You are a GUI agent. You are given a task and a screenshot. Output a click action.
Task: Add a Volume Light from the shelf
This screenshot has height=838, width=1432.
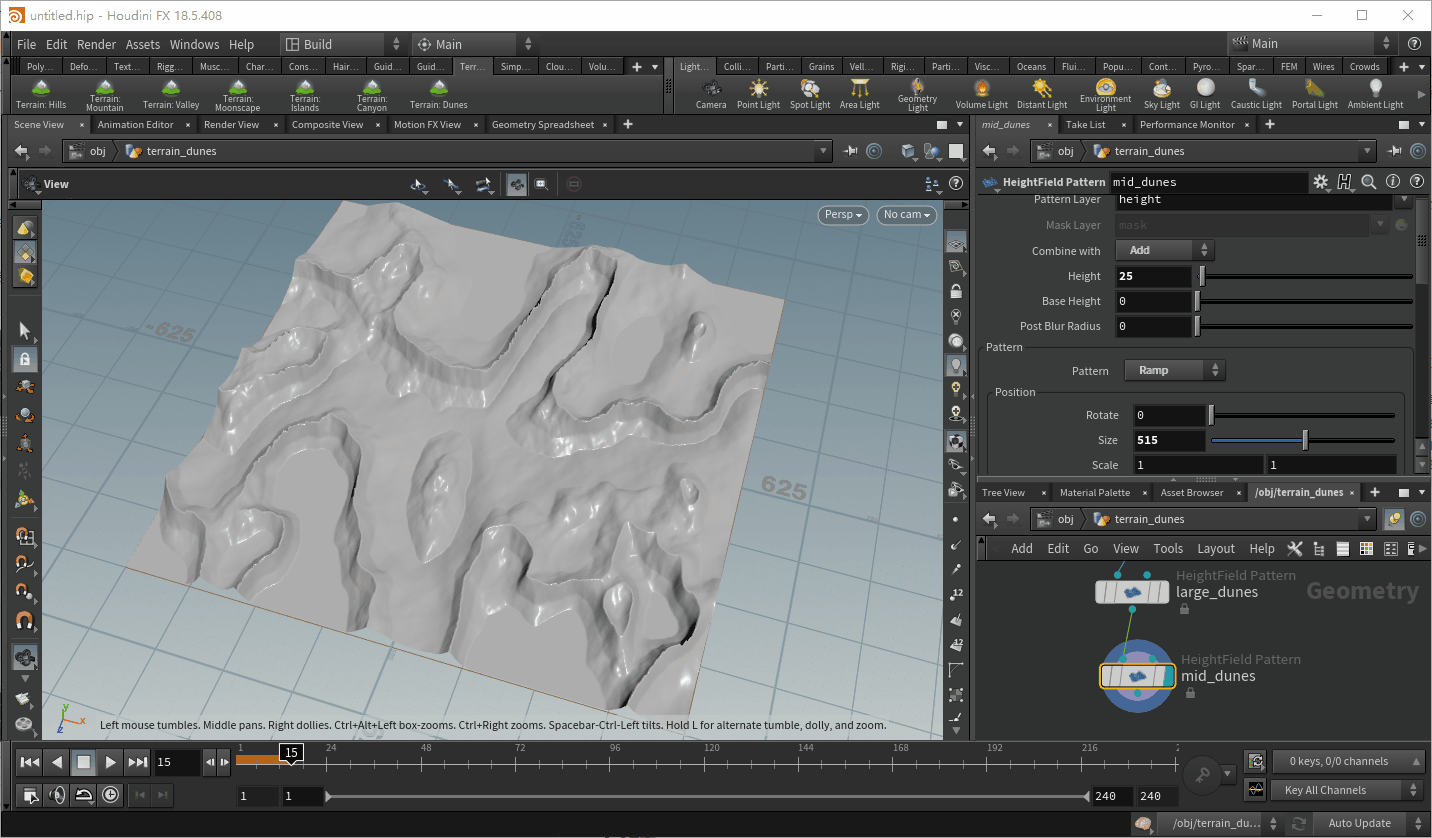(x=982, y=95)
